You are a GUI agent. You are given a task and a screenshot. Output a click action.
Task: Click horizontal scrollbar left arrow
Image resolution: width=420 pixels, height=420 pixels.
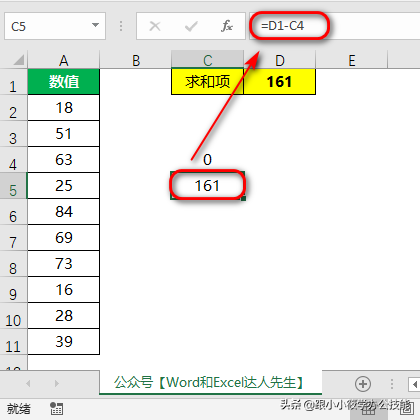(x=414, y=384)
